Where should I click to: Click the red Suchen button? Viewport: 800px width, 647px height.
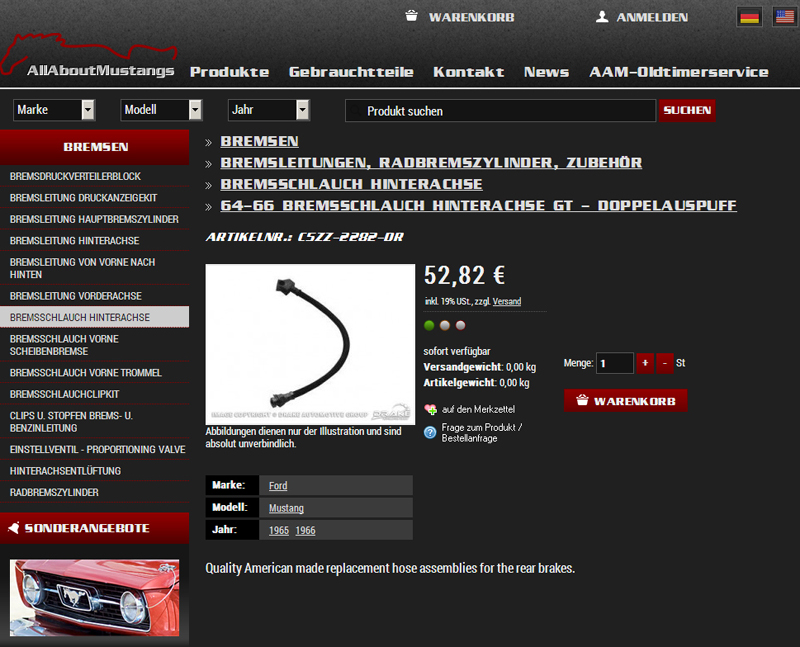(687, 111)
